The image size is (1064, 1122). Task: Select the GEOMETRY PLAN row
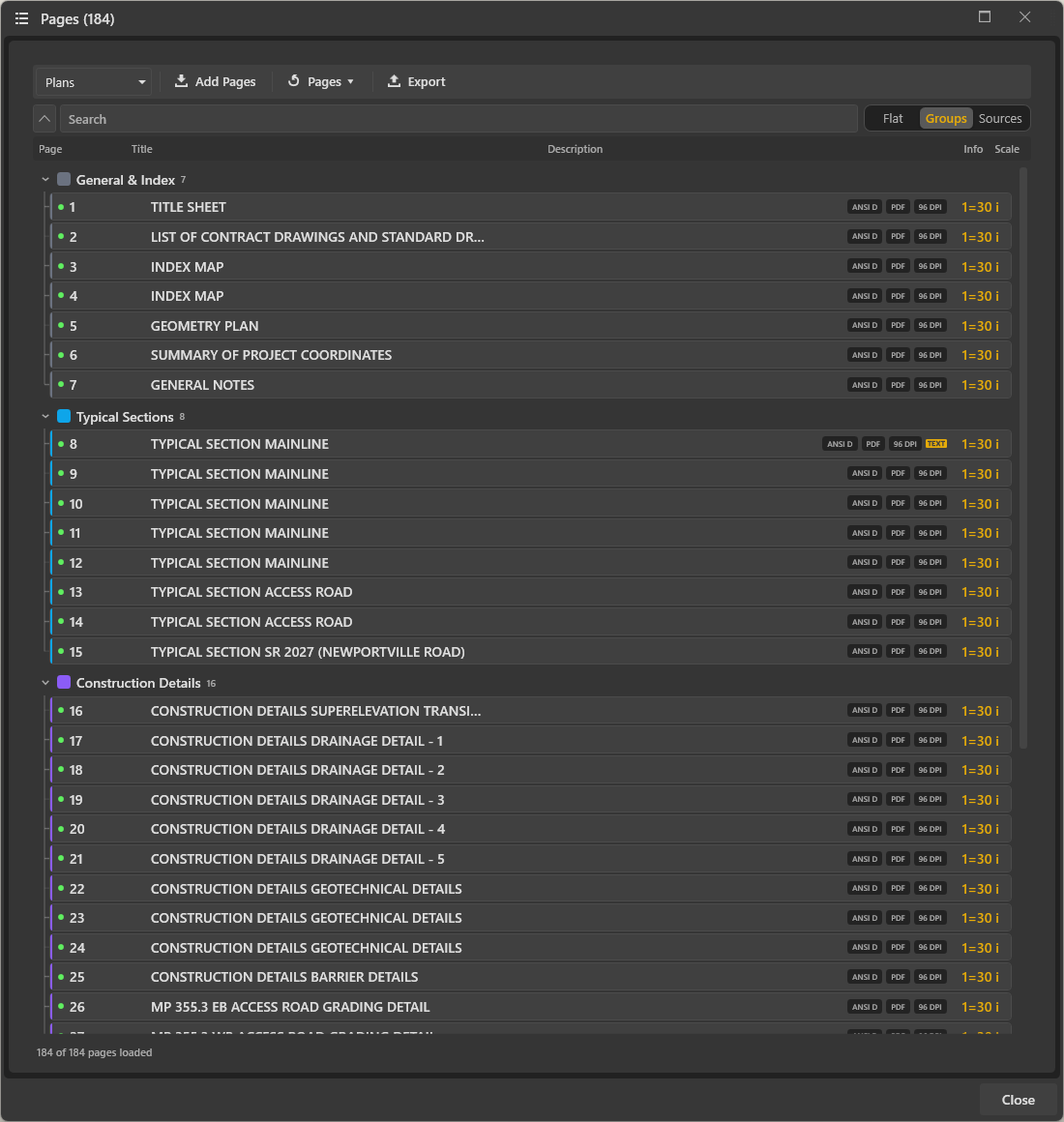531,326
